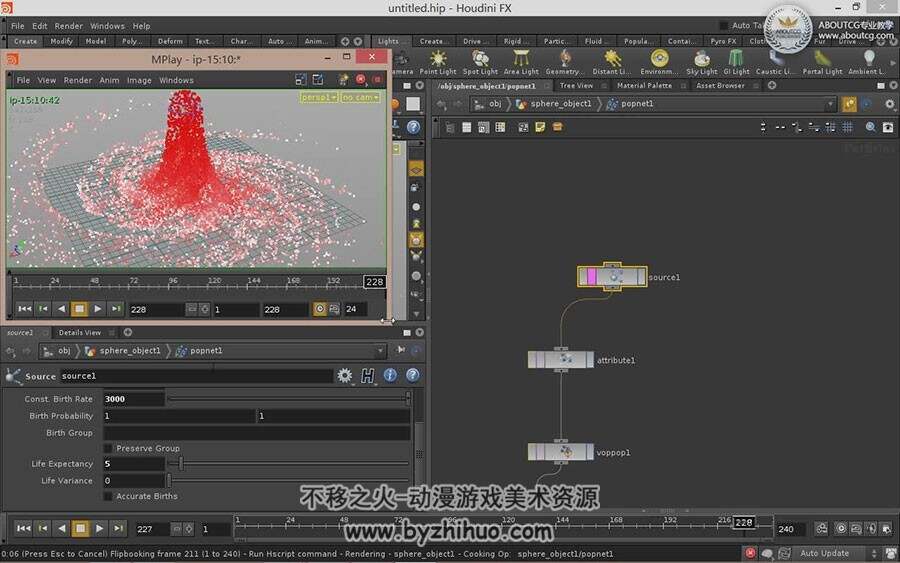
Task: Add a Point Light from shelf
Action: point(438,63)
